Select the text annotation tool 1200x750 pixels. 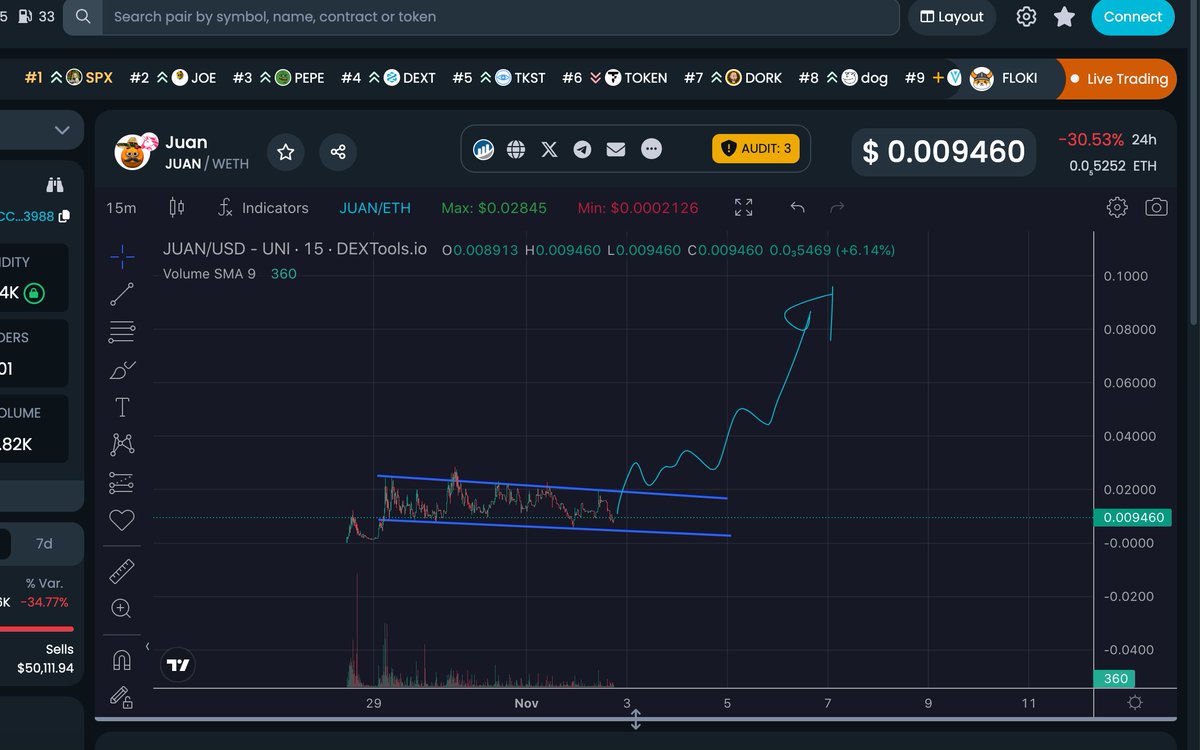(121, 407)
